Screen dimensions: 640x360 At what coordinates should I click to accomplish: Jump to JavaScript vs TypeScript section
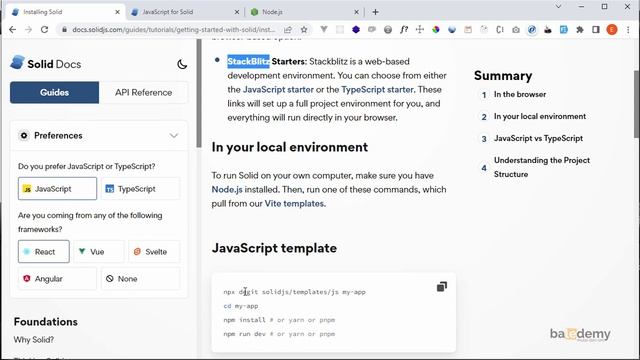538,138
